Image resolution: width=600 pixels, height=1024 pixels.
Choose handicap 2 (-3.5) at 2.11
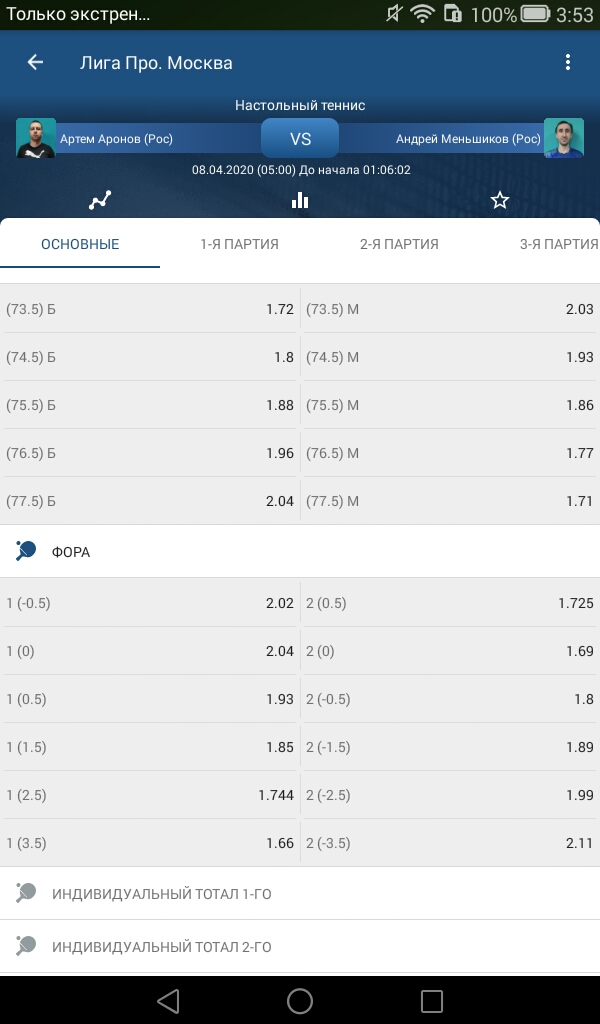tap(450, 843)
